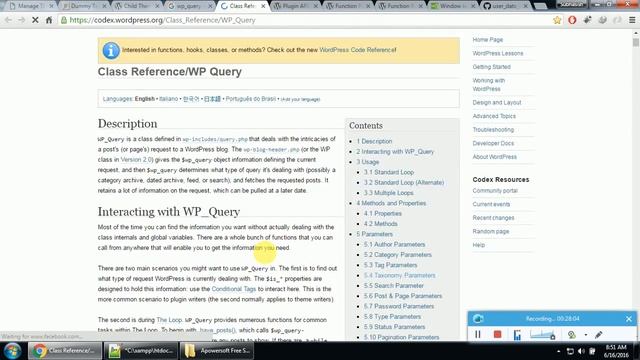This screenshot has width=640, height=360.
Task: Open the WordPress Code Reference link
Action: click(x=358, y=50)
